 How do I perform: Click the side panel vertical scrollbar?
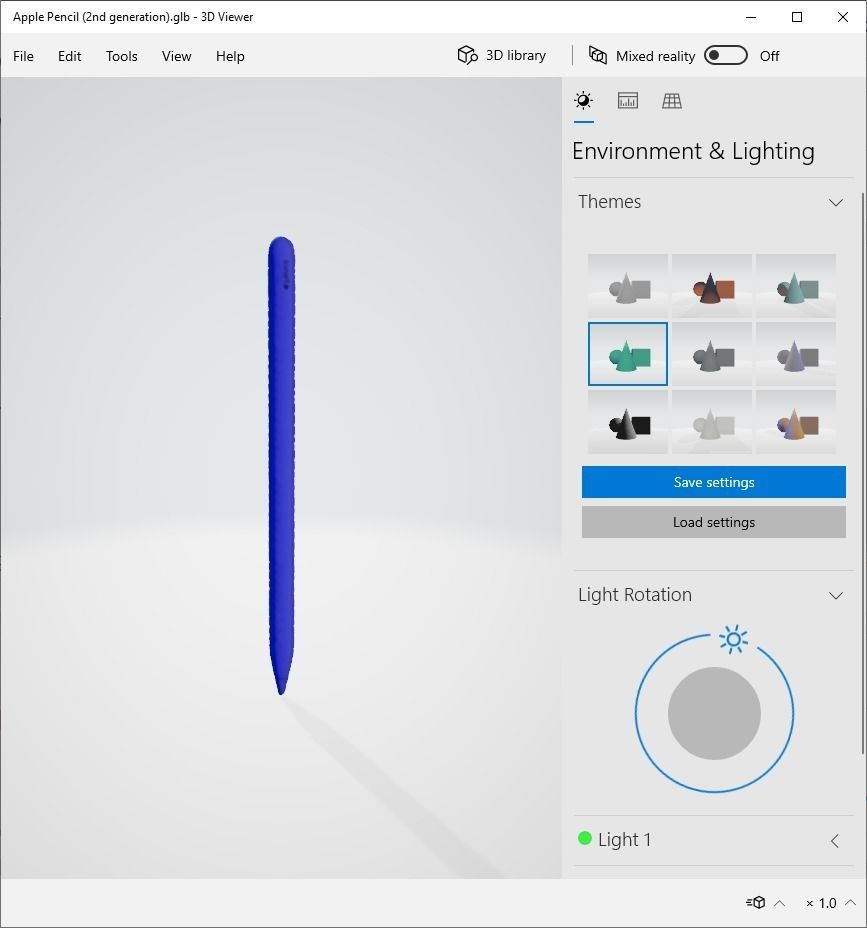tap(863, 473)
